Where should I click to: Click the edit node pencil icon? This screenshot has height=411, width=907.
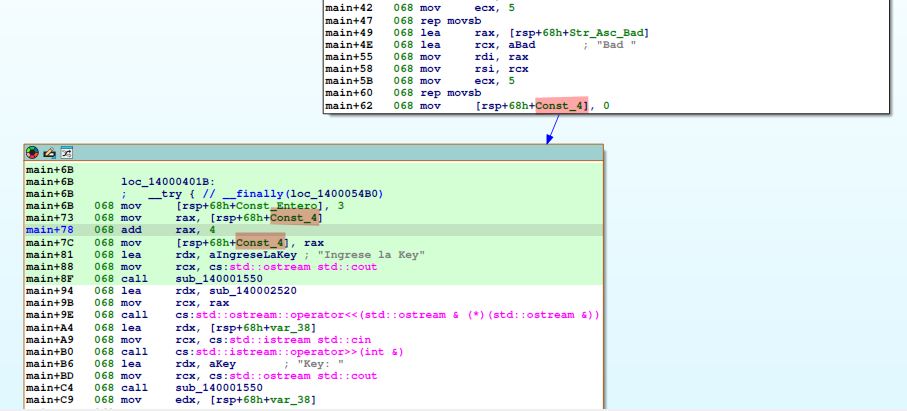[50, 153]
